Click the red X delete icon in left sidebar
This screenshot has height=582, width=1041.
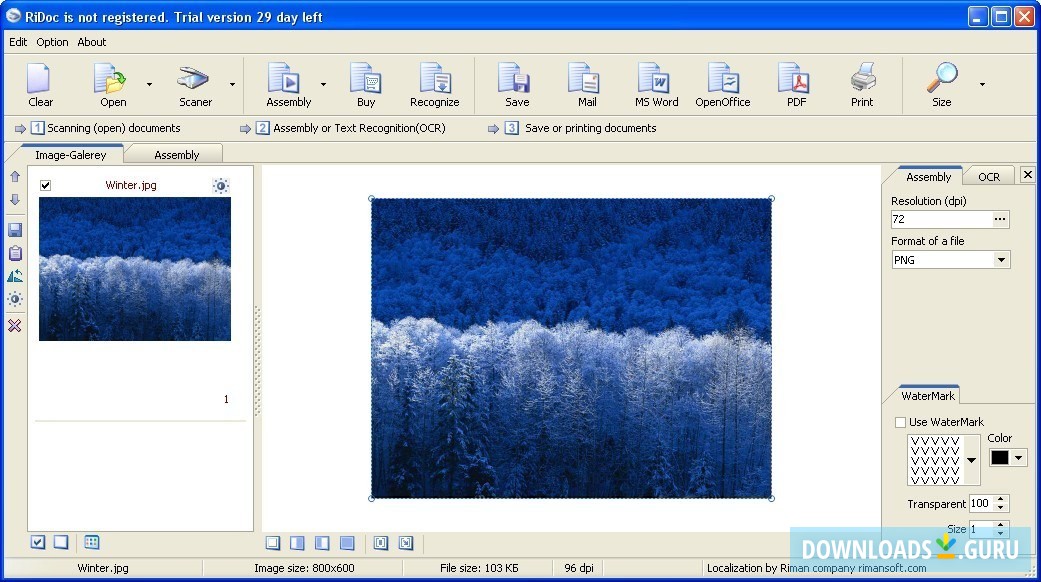(x=15, y=326)
